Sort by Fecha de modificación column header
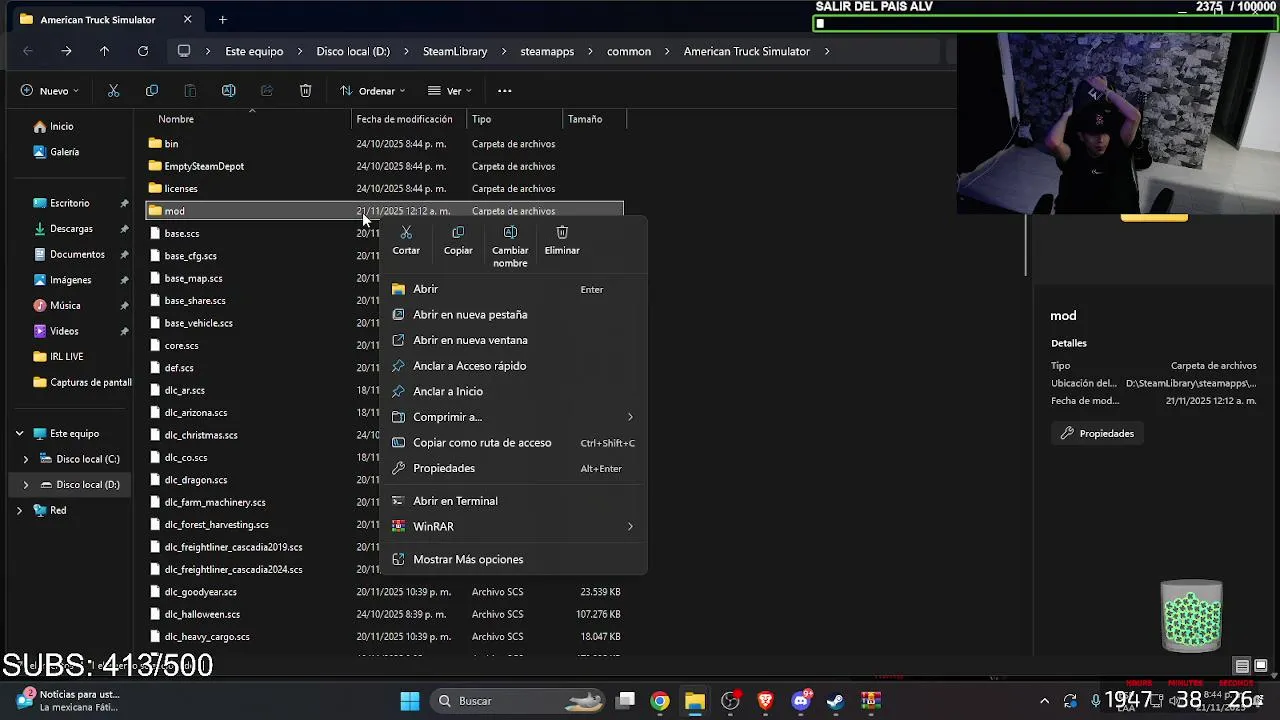This screenshot has height=720, width=1280. click(404, 119)
